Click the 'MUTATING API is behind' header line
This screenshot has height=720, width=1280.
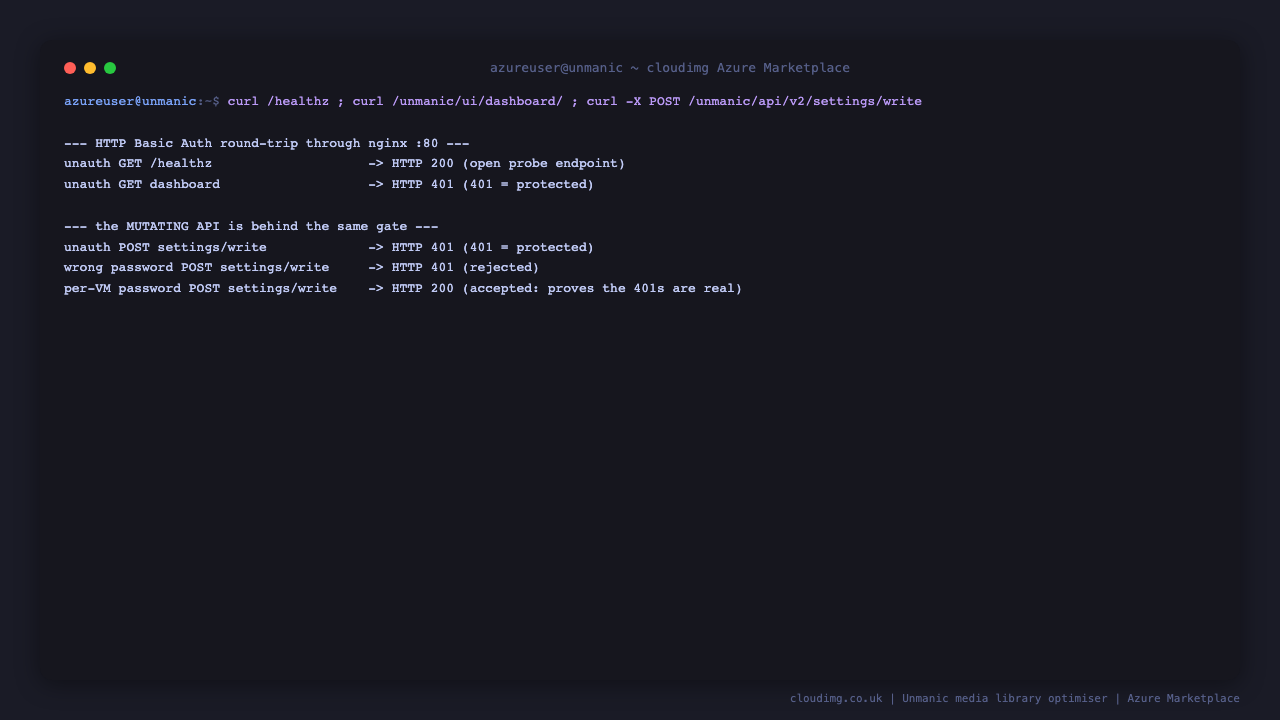[x=251, y=226]
